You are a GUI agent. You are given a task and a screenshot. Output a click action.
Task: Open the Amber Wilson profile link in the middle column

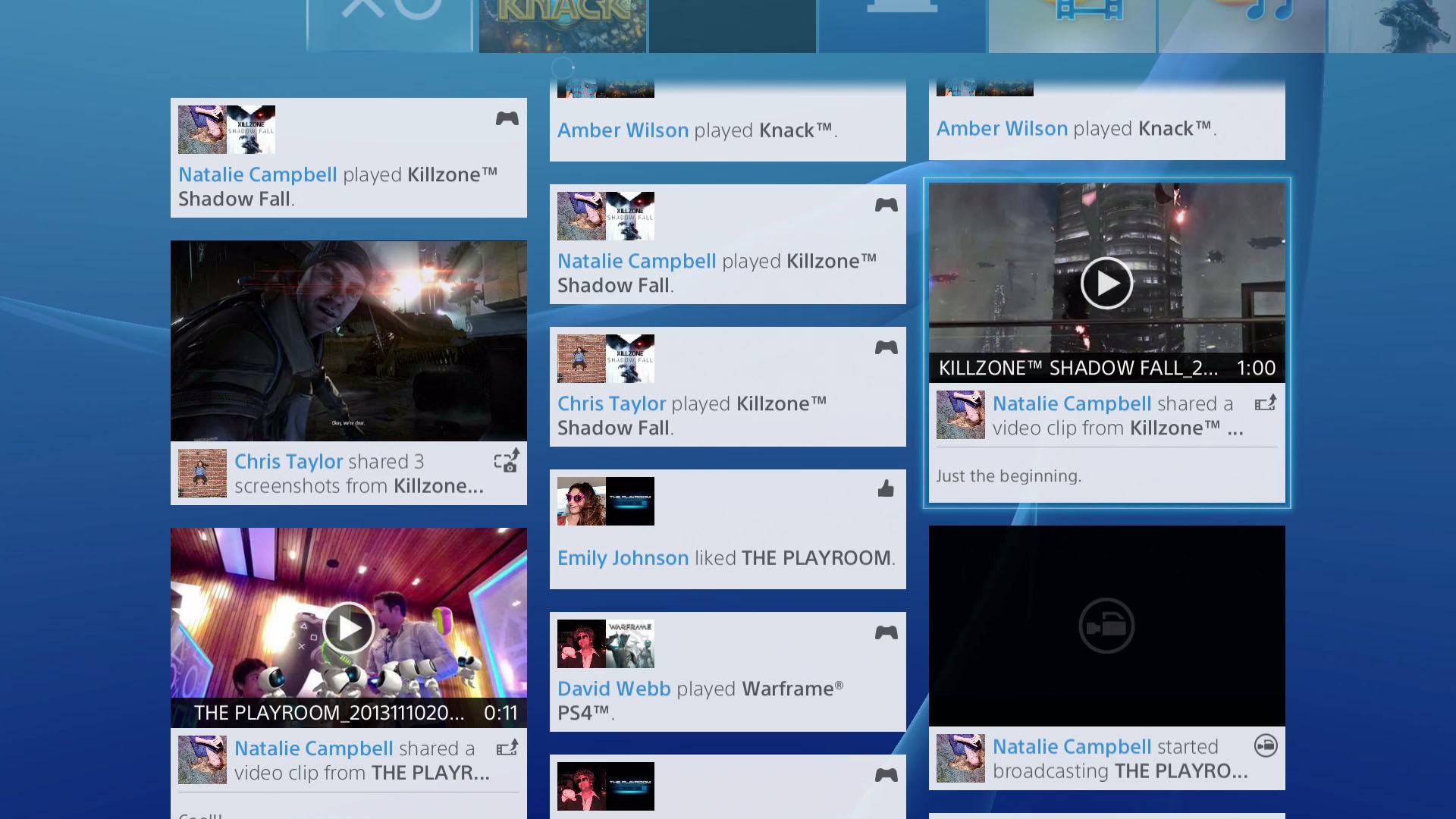click(623, 130)
